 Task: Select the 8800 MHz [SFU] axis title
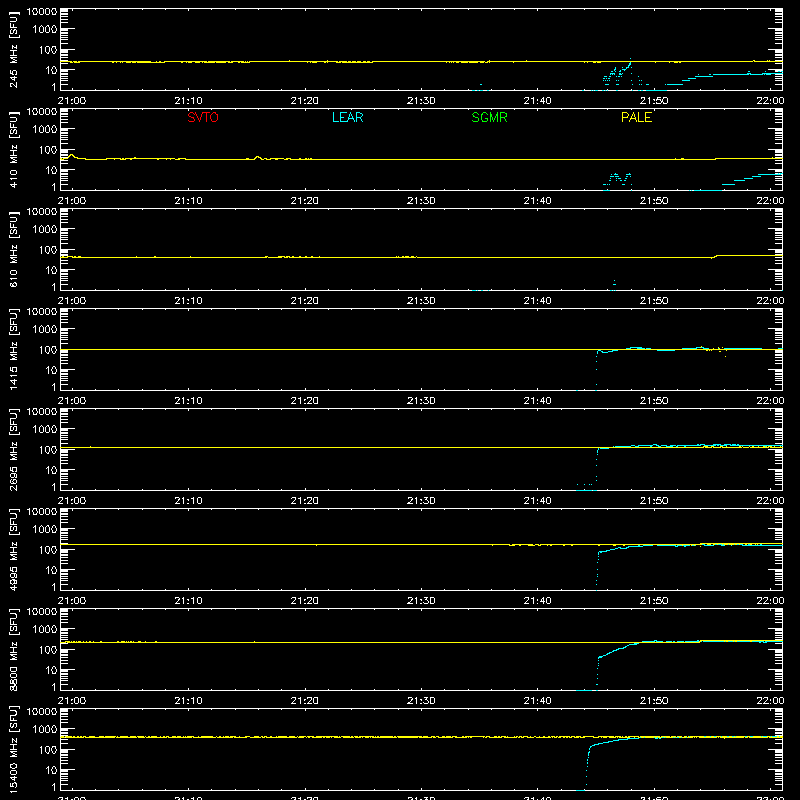13,649
